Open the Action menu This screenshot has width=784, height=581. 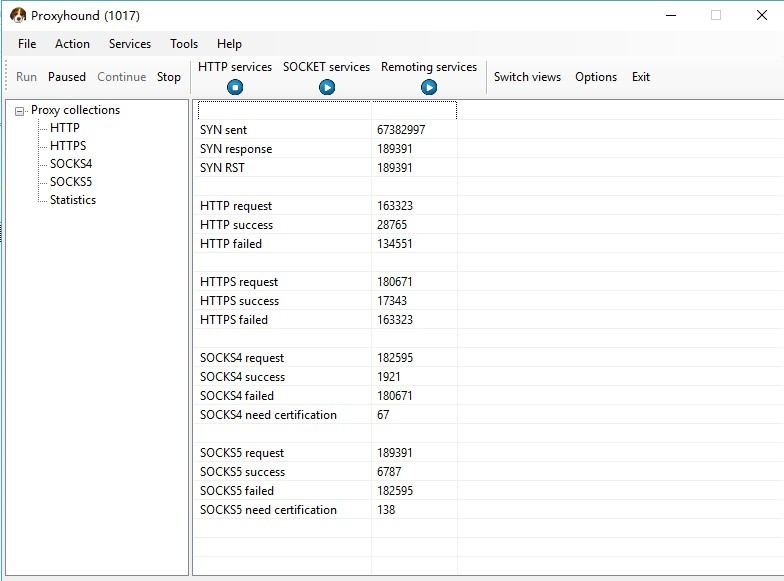pyautogui.click(x=72, y=44)
